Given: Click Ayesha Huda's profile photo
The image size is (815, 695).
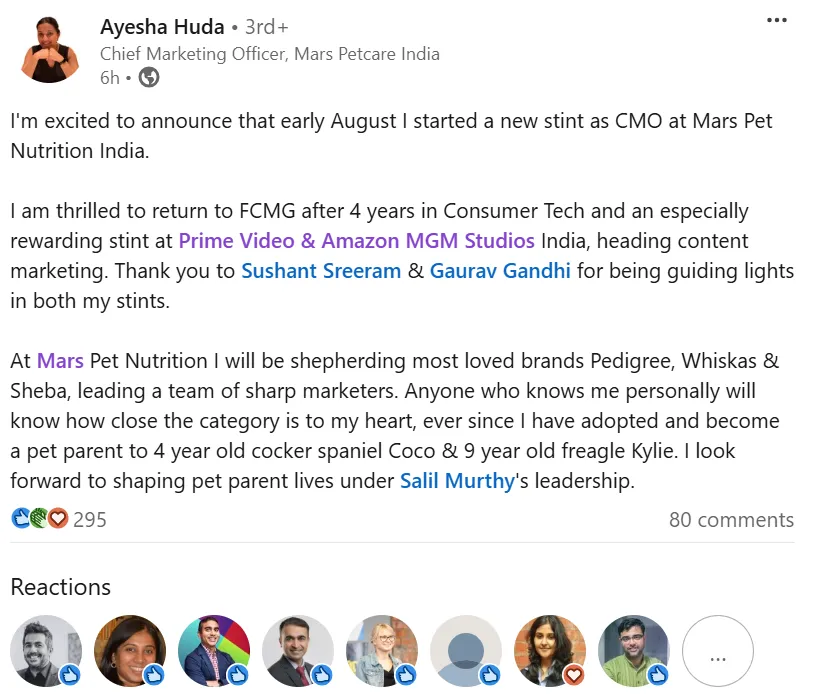Looking at the screenshot, I should 50,49.
